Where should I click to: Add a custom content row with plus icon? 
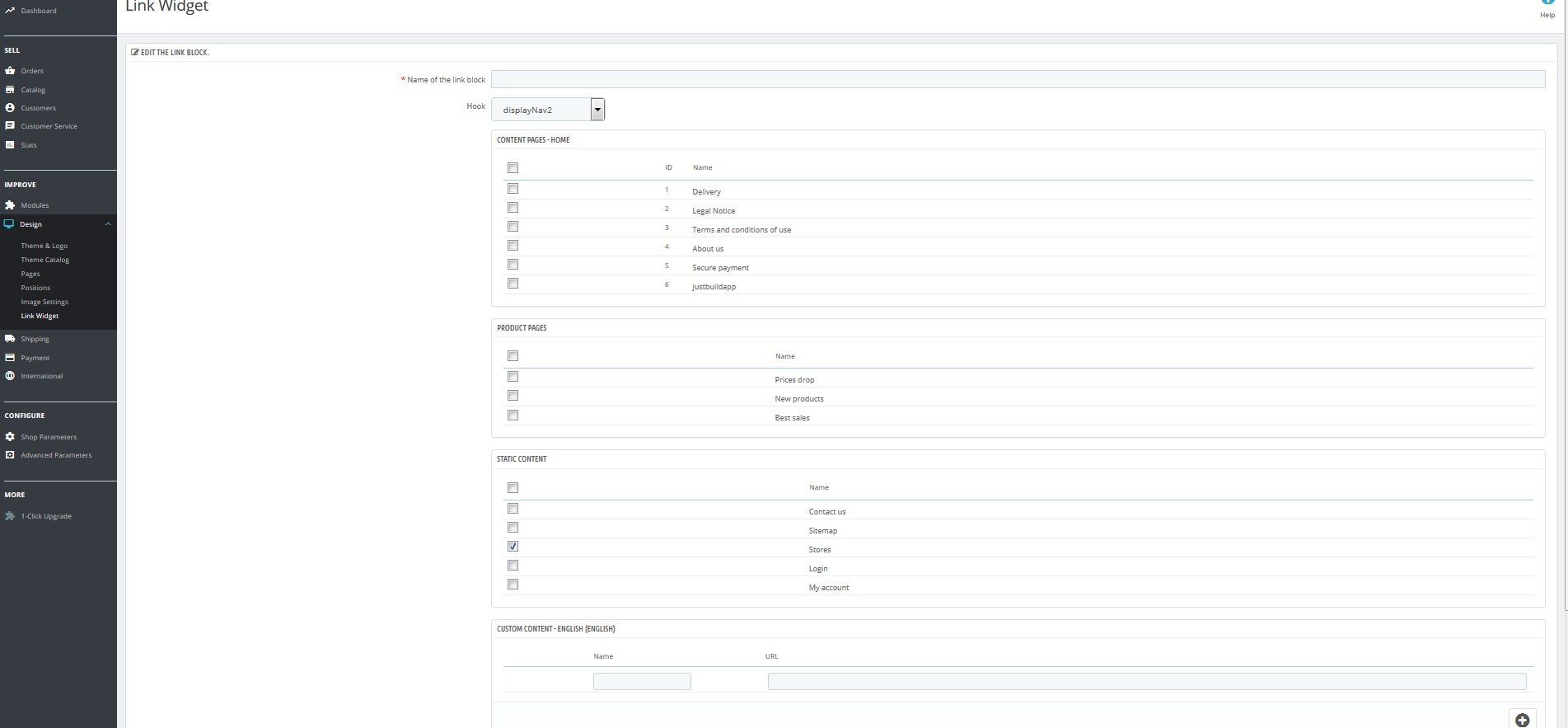1522,720
